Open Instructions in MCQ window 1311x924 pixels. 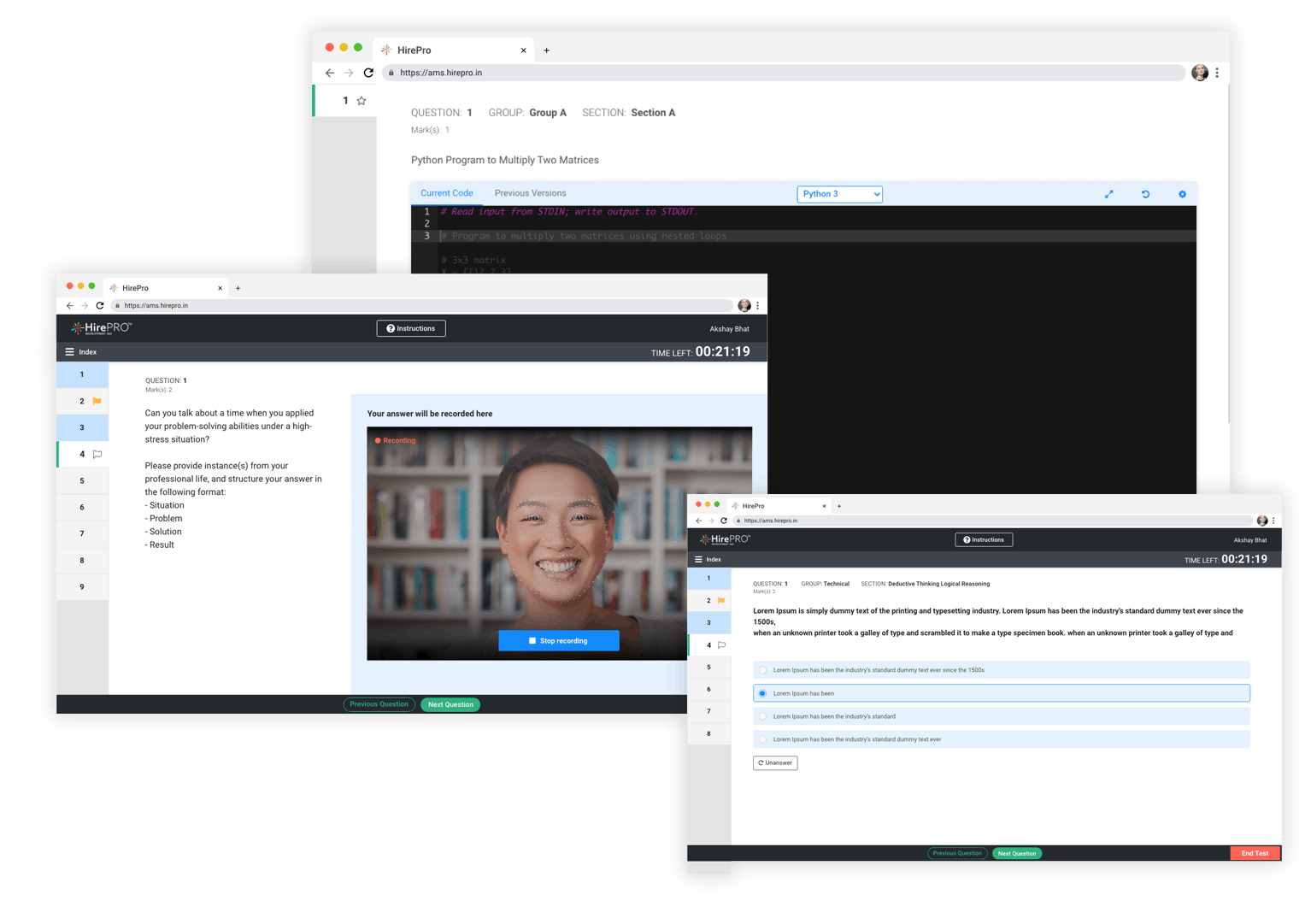(984, 539)
